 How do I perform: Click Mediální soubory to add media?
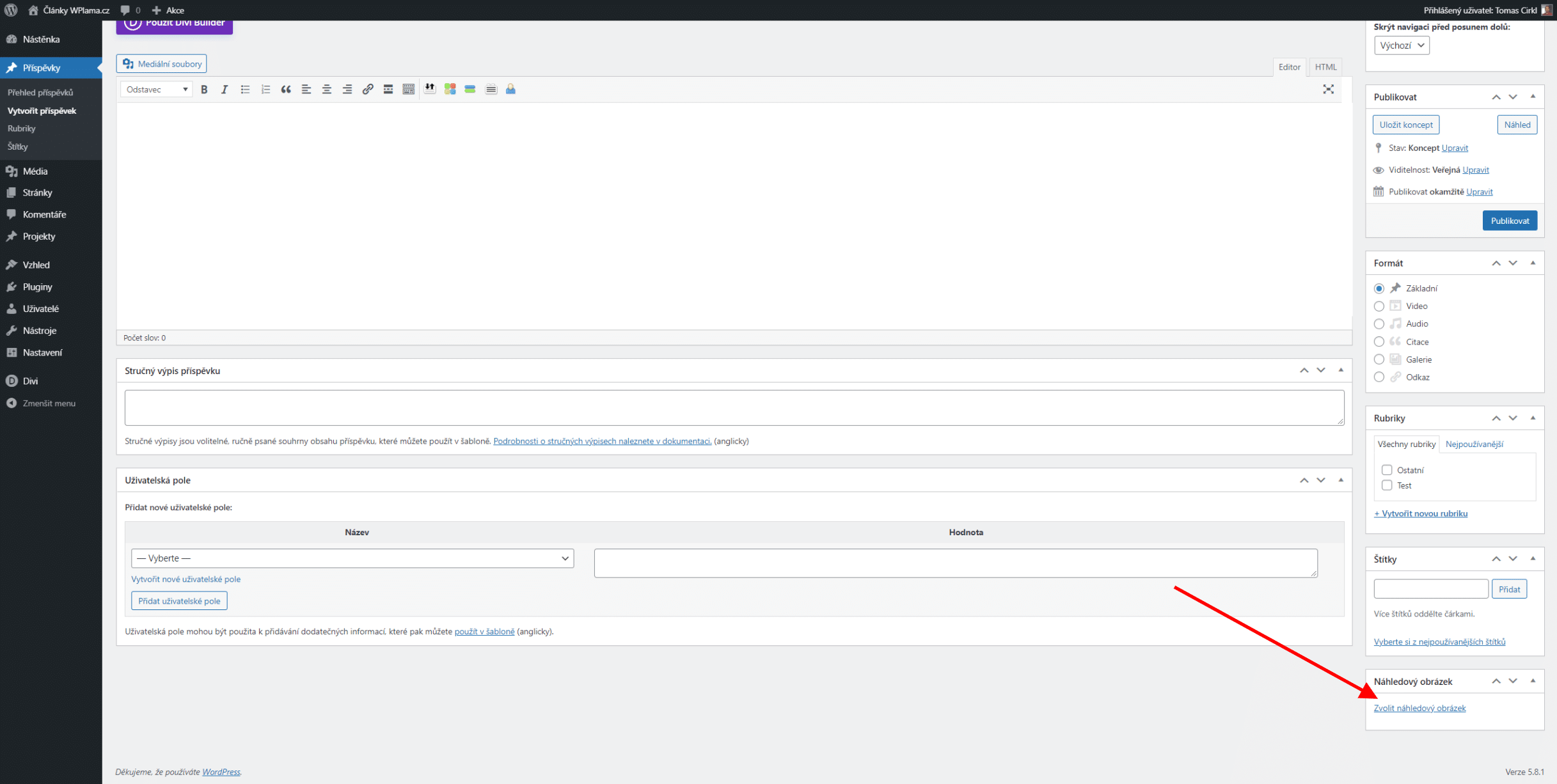click(x=161, y=64)
